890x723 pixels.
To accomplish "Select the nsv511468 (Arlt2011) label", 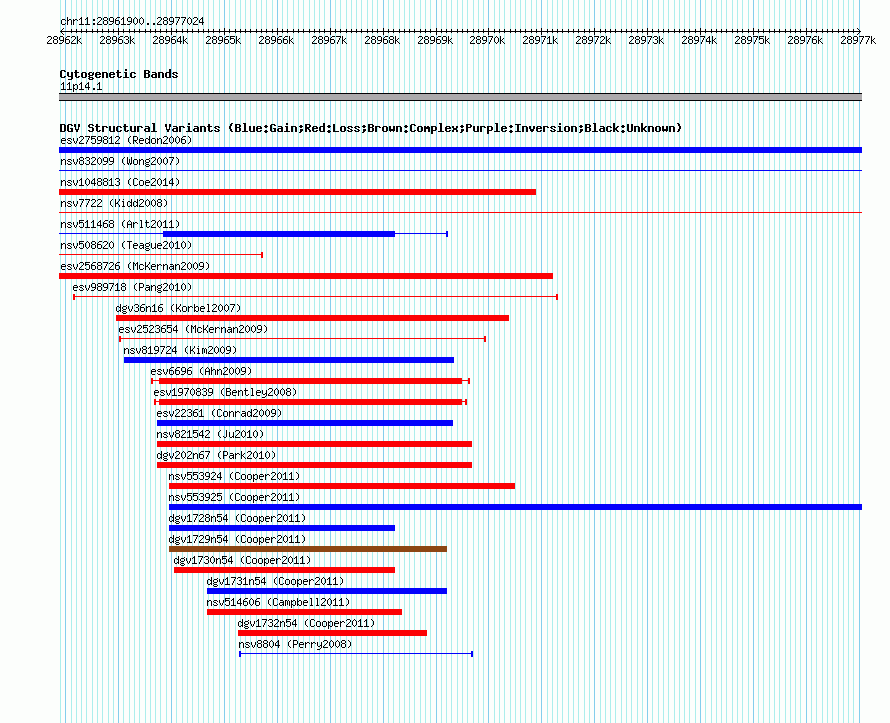I will [x=120, y=224].
